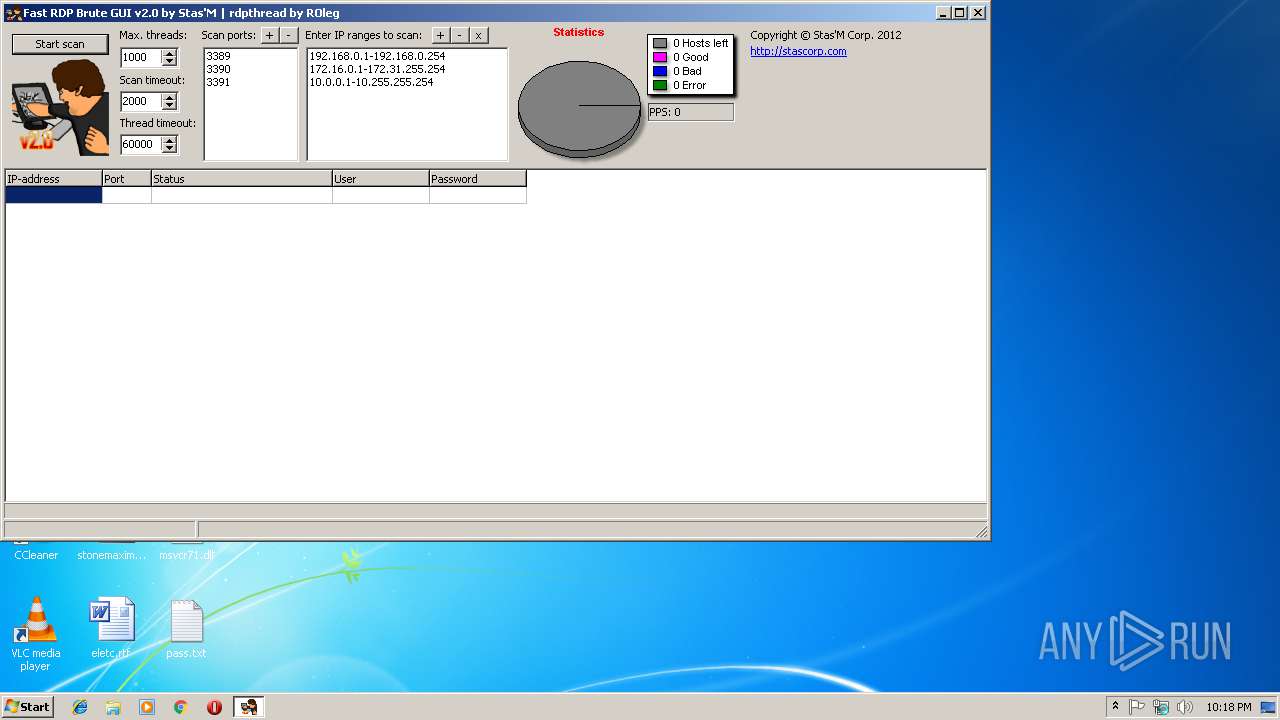
Task: Click the User column header
Action: coord(381,179)
